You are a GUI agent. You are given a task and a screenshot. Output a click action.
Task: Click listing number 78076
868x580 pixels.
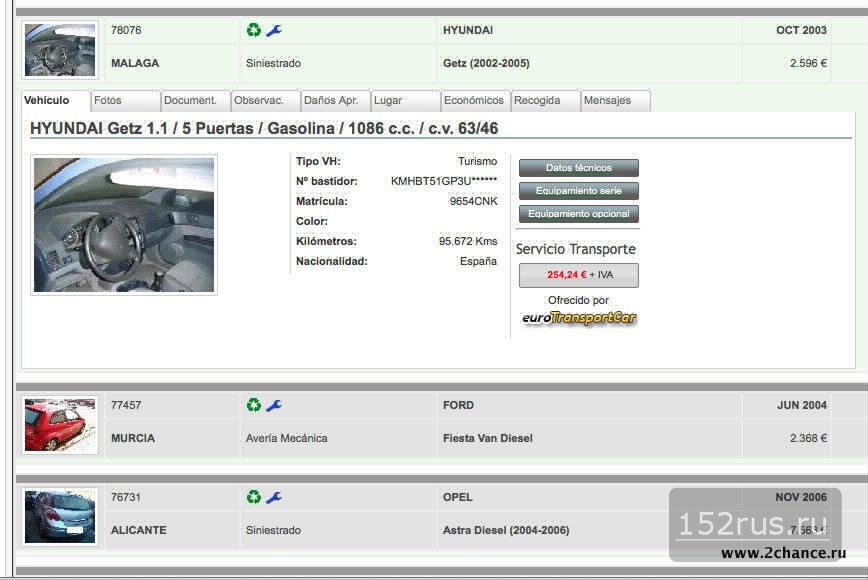[126, 30]
